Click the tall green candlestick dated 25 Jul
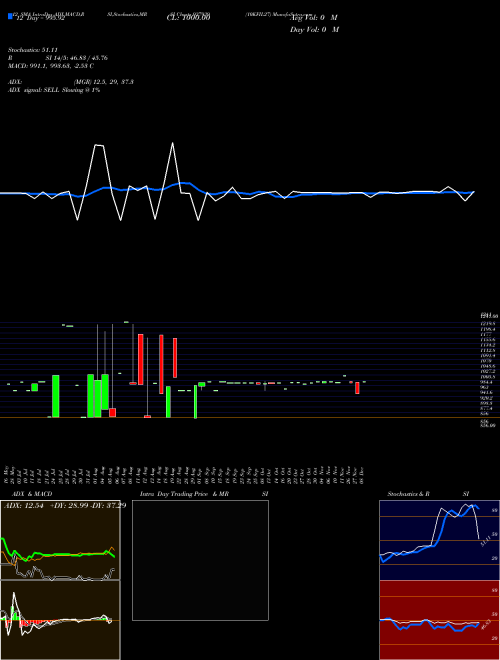 [56, 396]
